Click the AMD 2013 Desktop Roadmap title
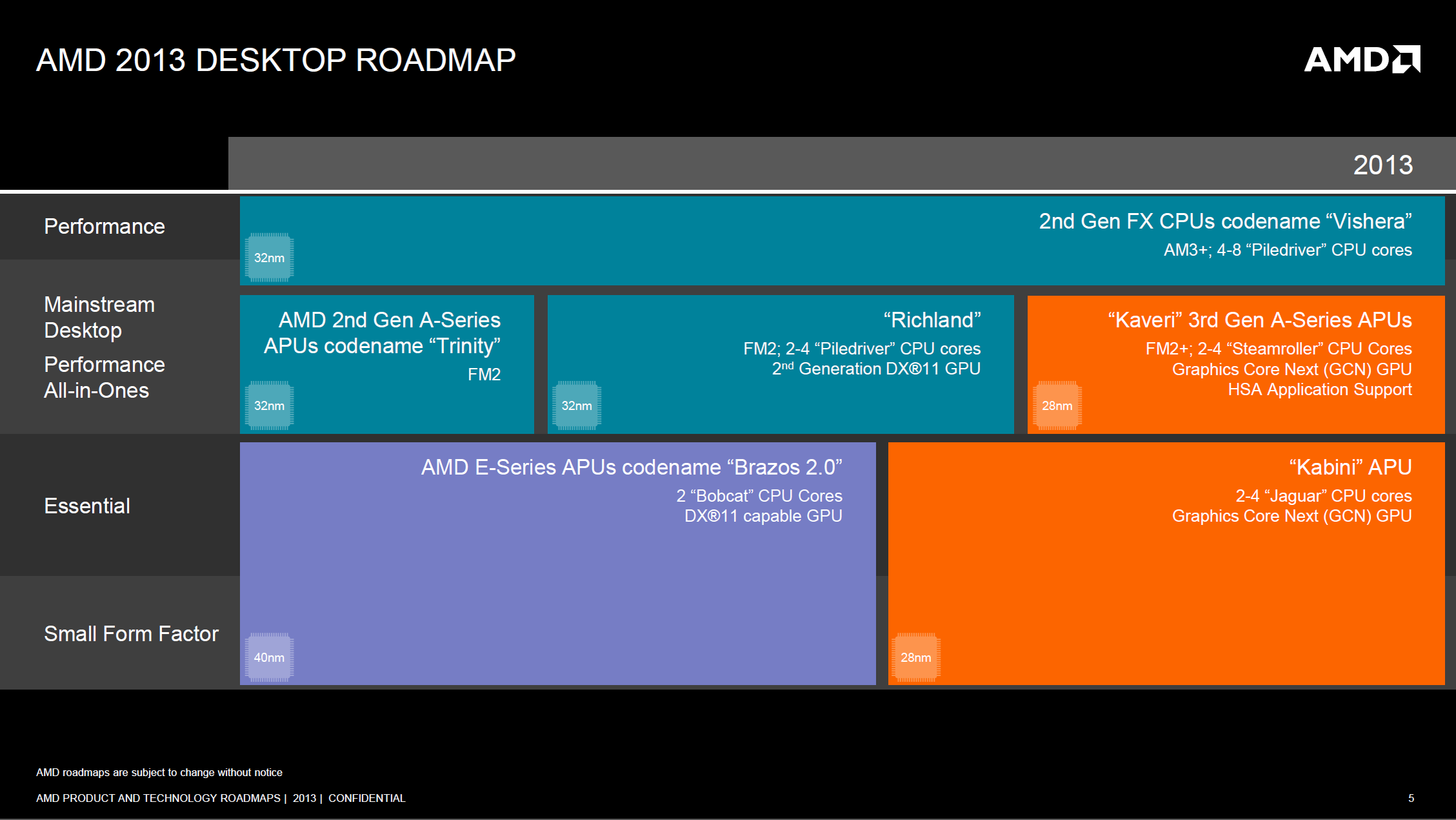Screen dimensions: 1456x820 [x=276, y=60]
